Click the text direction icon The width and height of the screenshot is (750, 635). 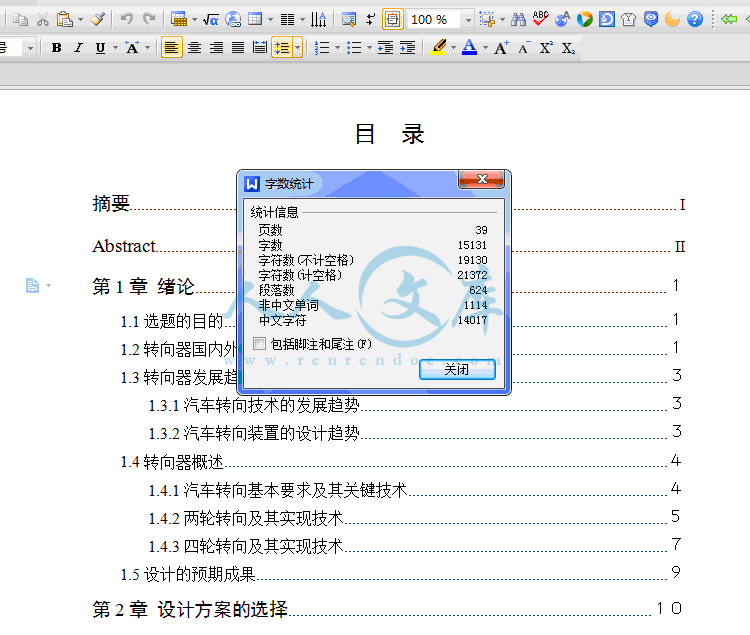pyautogui.click(x=319, y=20)
